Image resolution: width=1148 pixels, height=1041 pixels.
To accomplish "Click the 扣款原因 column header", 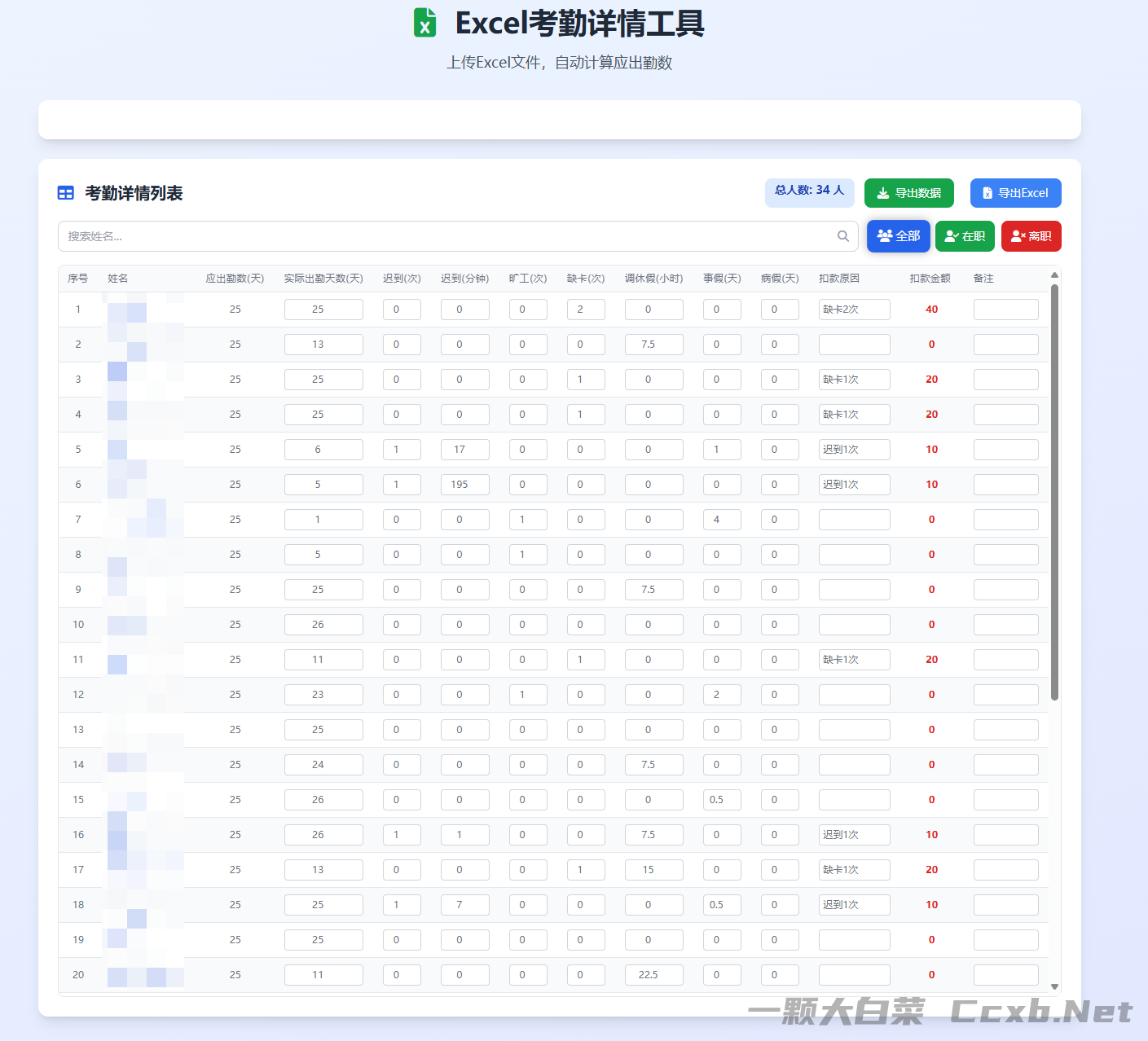I will 839,279.
